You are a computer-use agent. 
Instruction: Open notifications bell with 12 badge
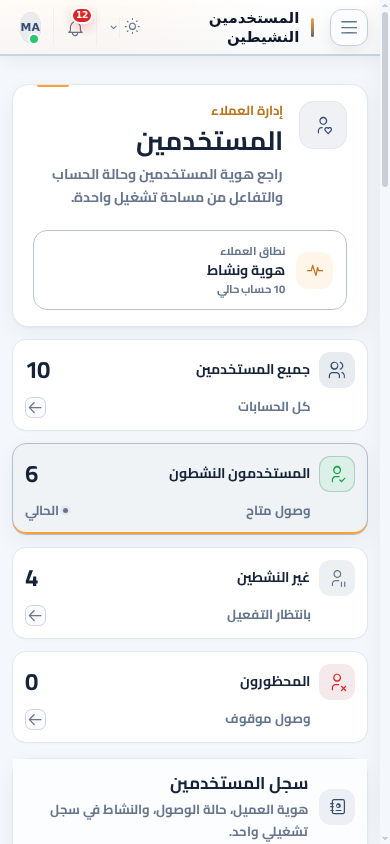(x=76, y=27)
